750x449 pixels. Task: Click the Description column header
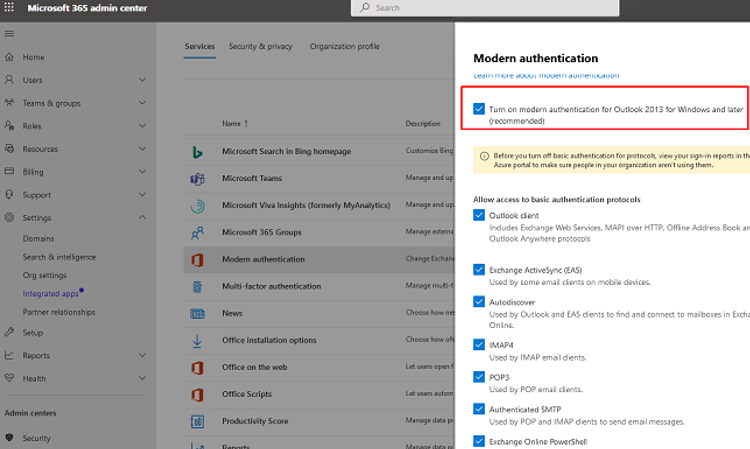pyautogui.click(x=423, y=123)
